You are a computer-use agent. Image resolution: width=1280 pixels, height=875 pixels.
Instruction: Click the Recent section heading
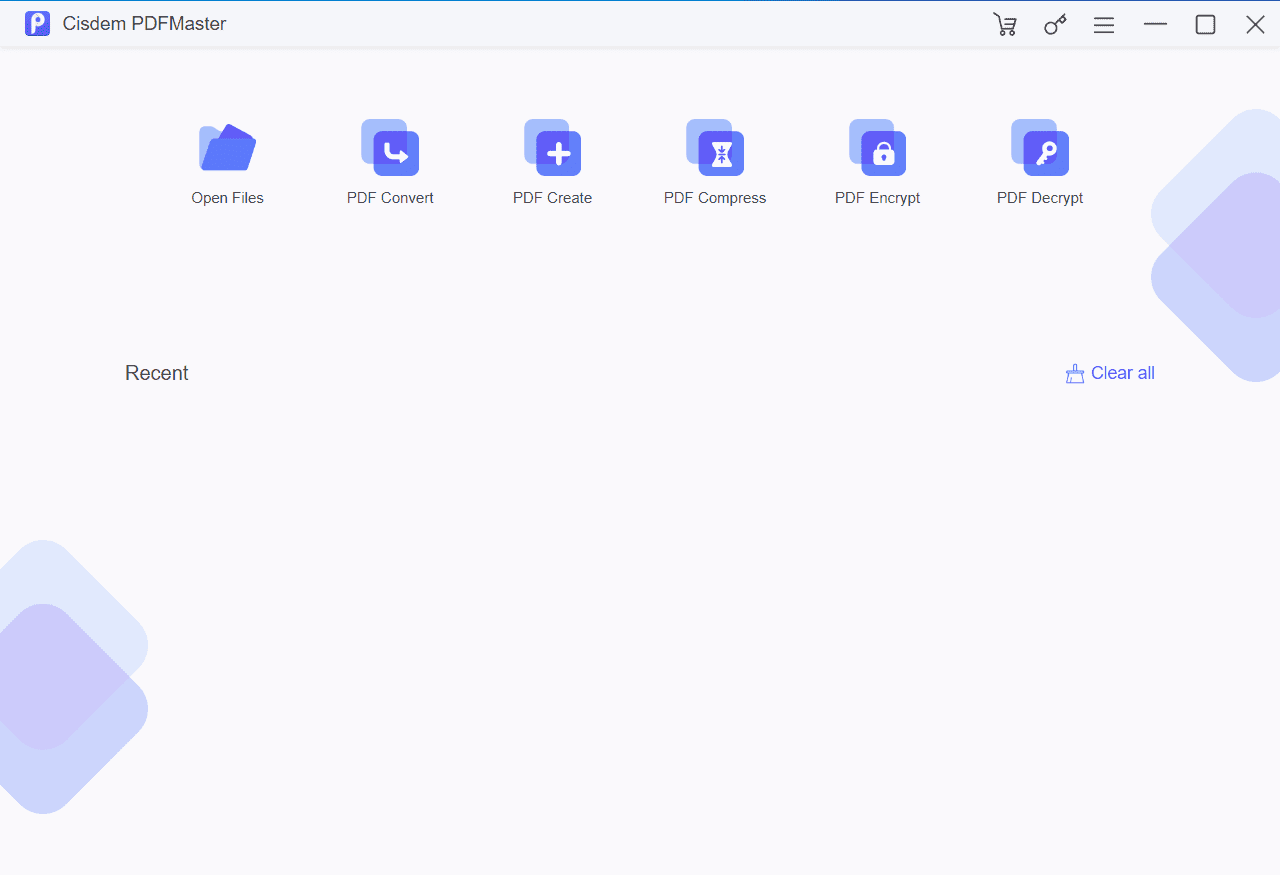tap(157, 373)
